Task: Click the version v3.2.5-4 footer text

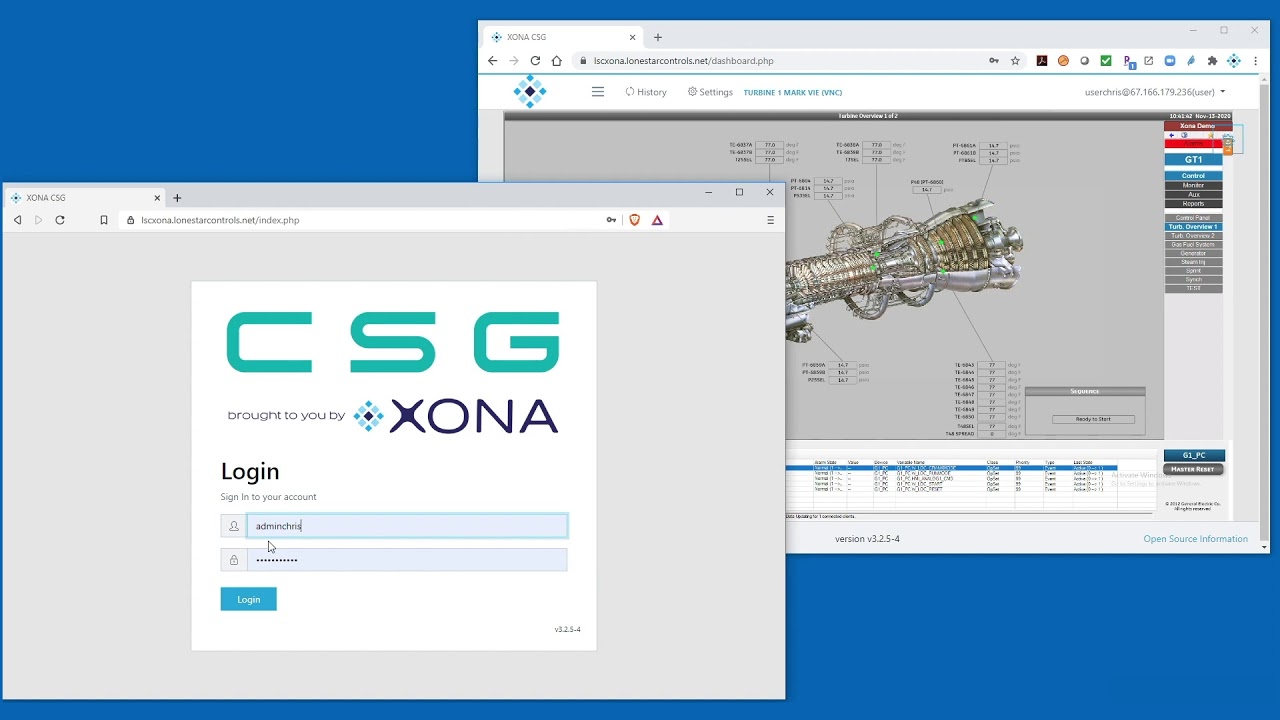Action: click(x=867, y=539)
